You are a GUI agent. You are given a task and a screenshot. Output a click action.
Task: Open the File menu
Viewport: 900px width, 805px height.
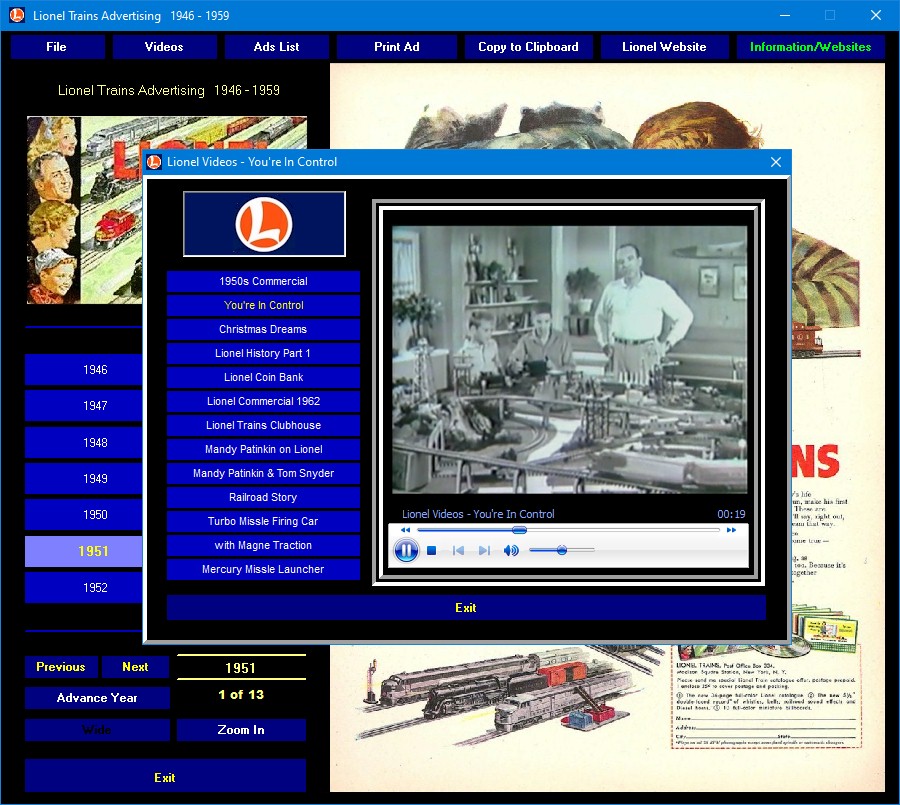point(56,47)
